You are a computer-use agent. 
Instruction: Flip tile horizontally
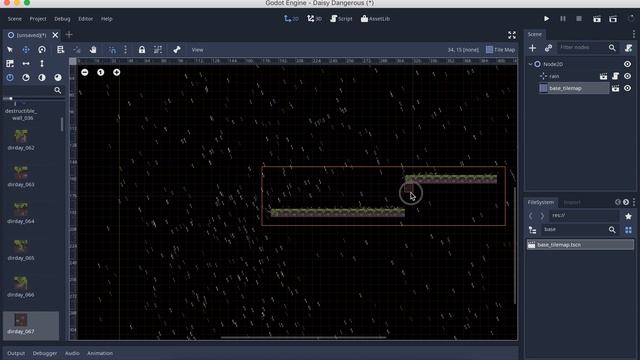(26, 64)
